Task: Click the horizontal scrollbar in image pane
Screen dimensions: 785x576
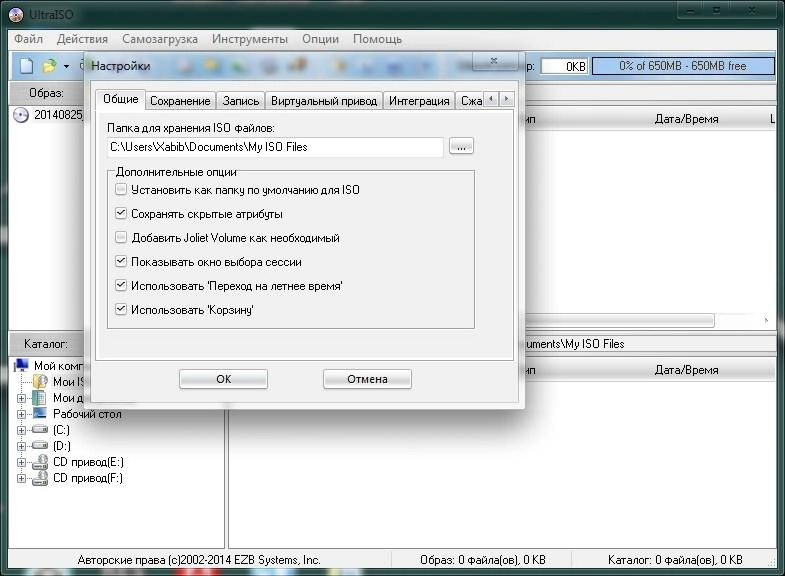Action: coord(620,320)
